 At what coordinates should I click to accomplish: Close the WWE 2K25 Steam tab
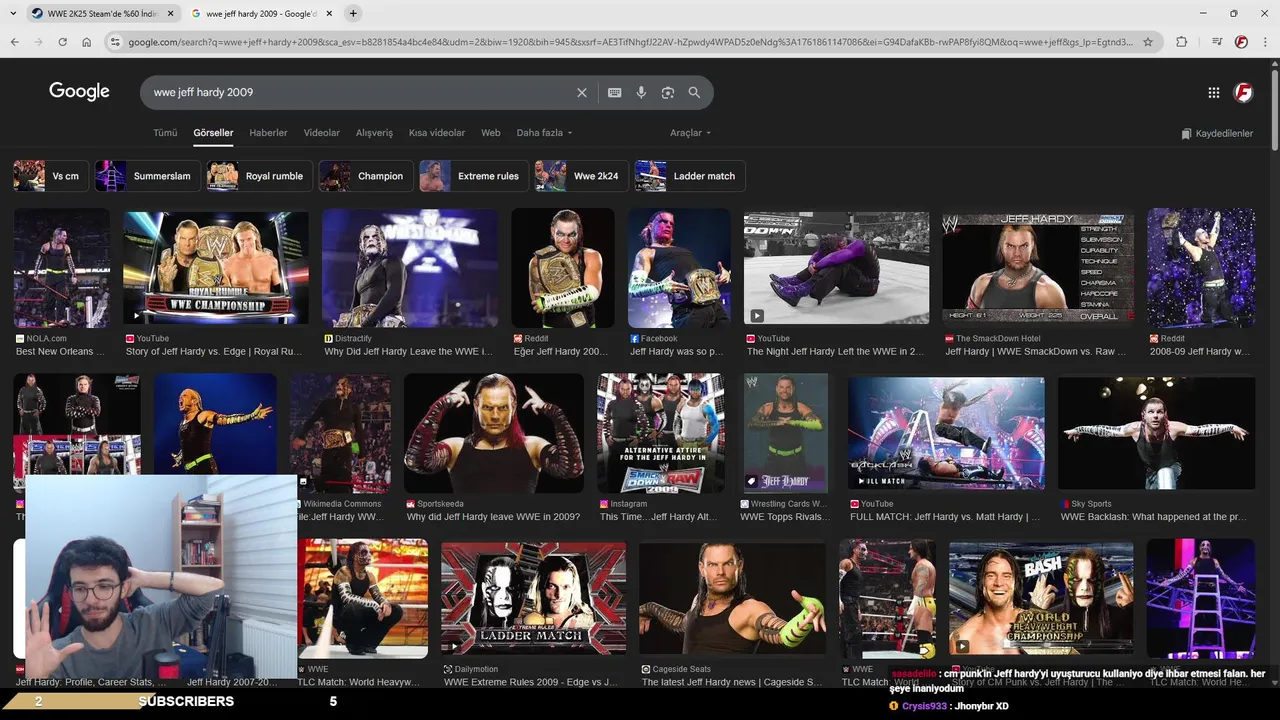[x=170, y=14]
